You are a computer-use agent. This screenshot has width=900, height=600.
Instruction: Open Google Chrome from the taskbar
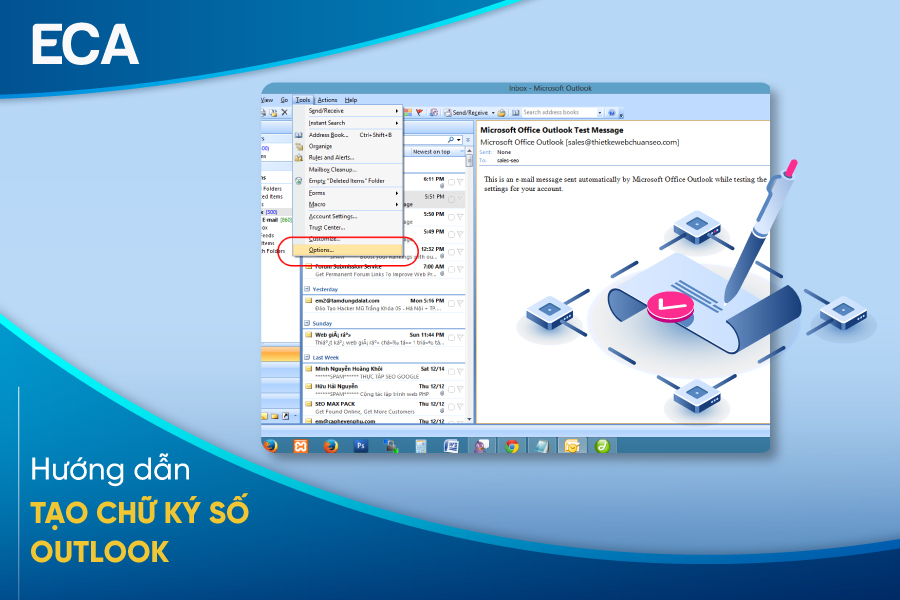tap(511, 446)
